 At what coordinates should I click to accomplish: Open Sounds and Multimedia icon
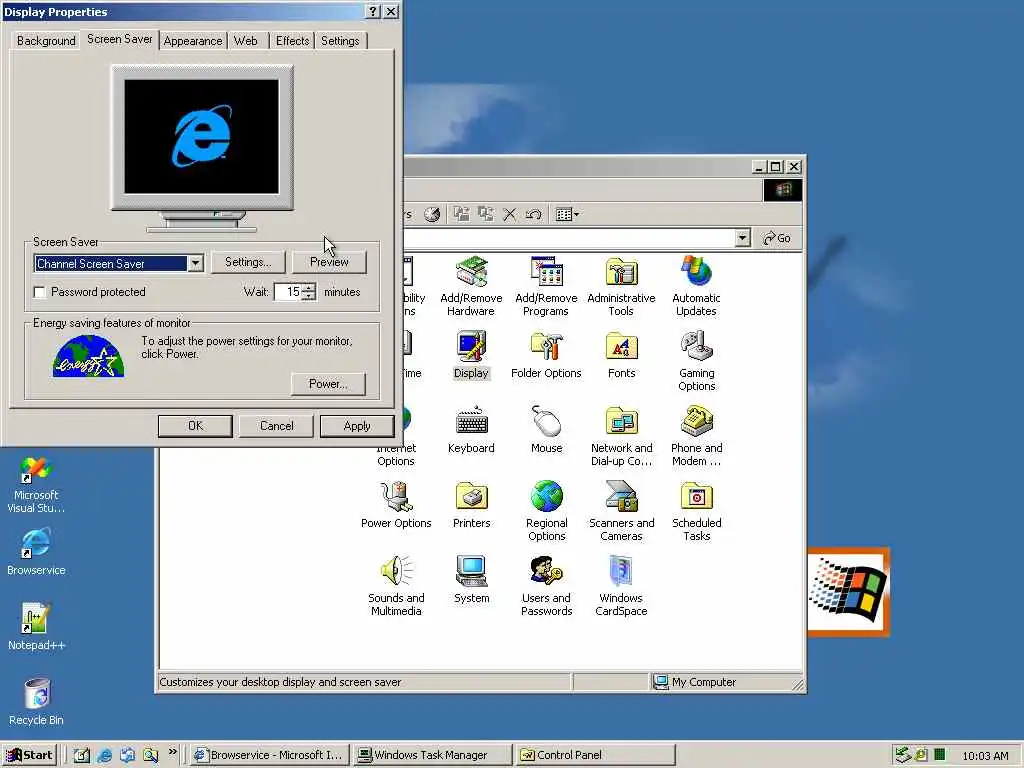coord(396,586)
